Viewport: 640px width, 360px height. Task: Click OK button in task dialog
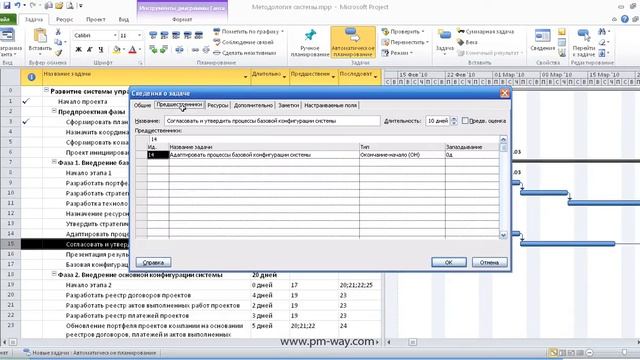pyautogui.click(x=449, y=262)
